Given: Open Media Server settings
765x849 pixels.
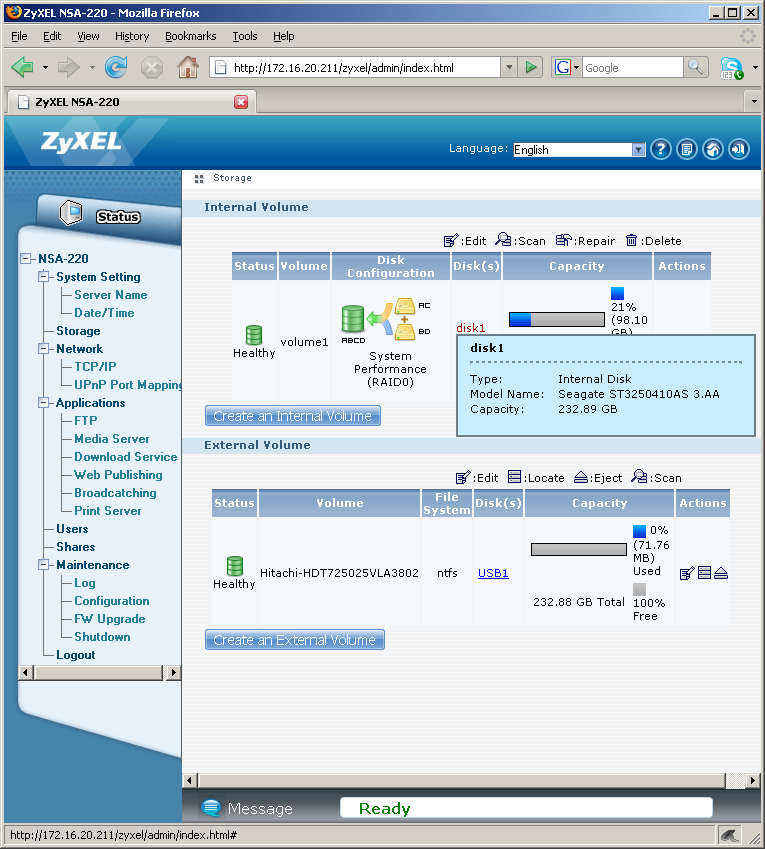Looking at the screenshot, I should tap(112, 439).
